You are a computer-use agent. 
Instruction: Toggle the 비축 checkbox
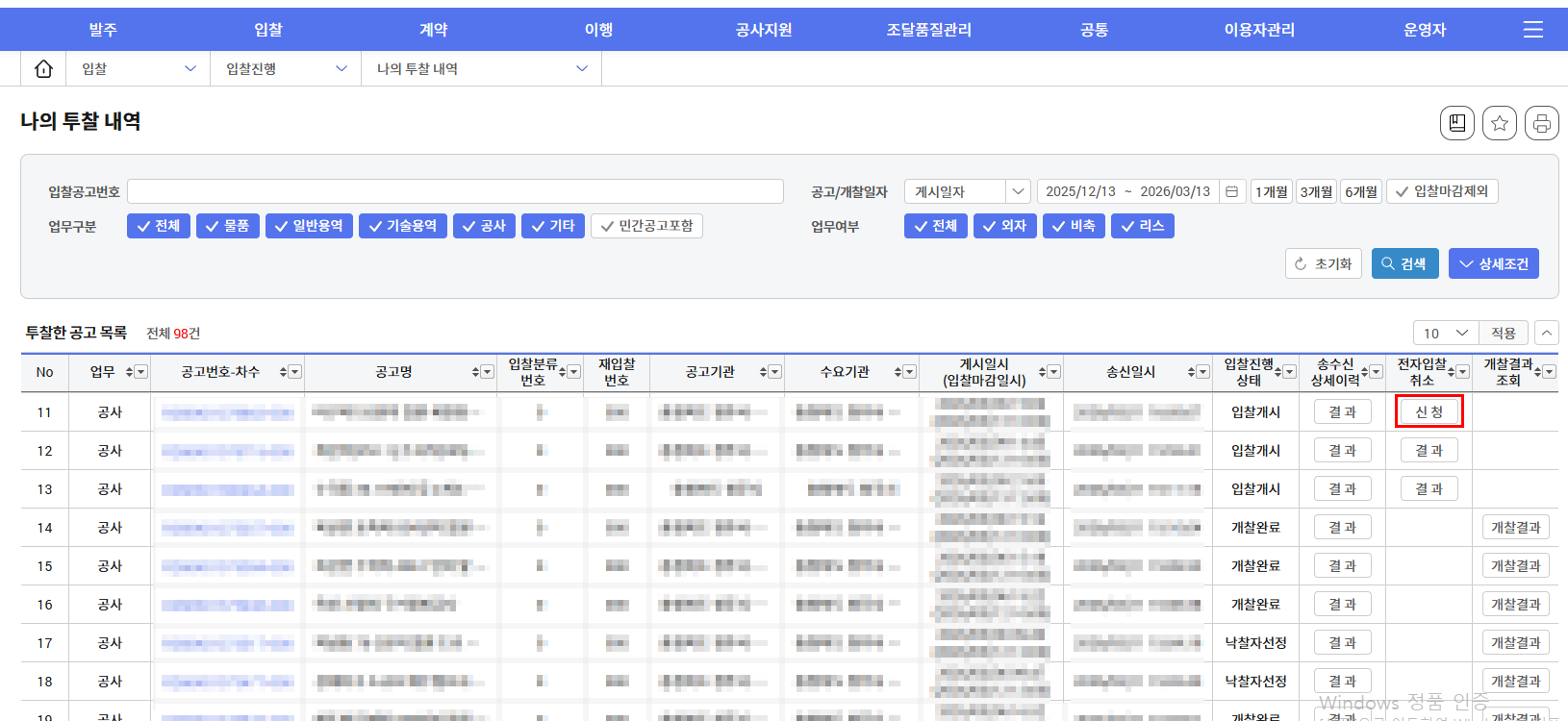(1074, 226)
